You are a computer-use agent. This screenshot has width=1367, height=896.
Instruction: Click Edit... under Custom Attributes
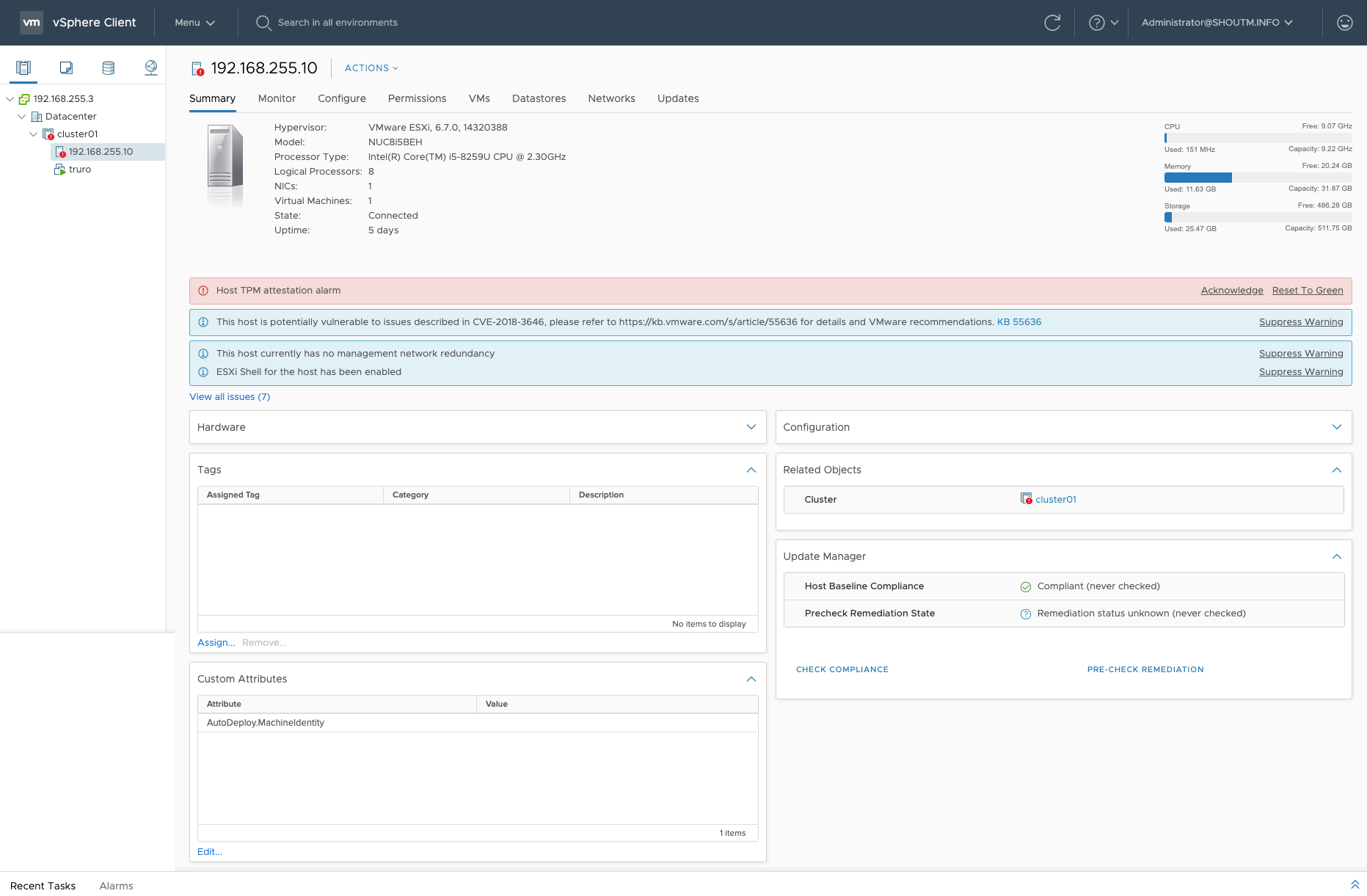210,852
